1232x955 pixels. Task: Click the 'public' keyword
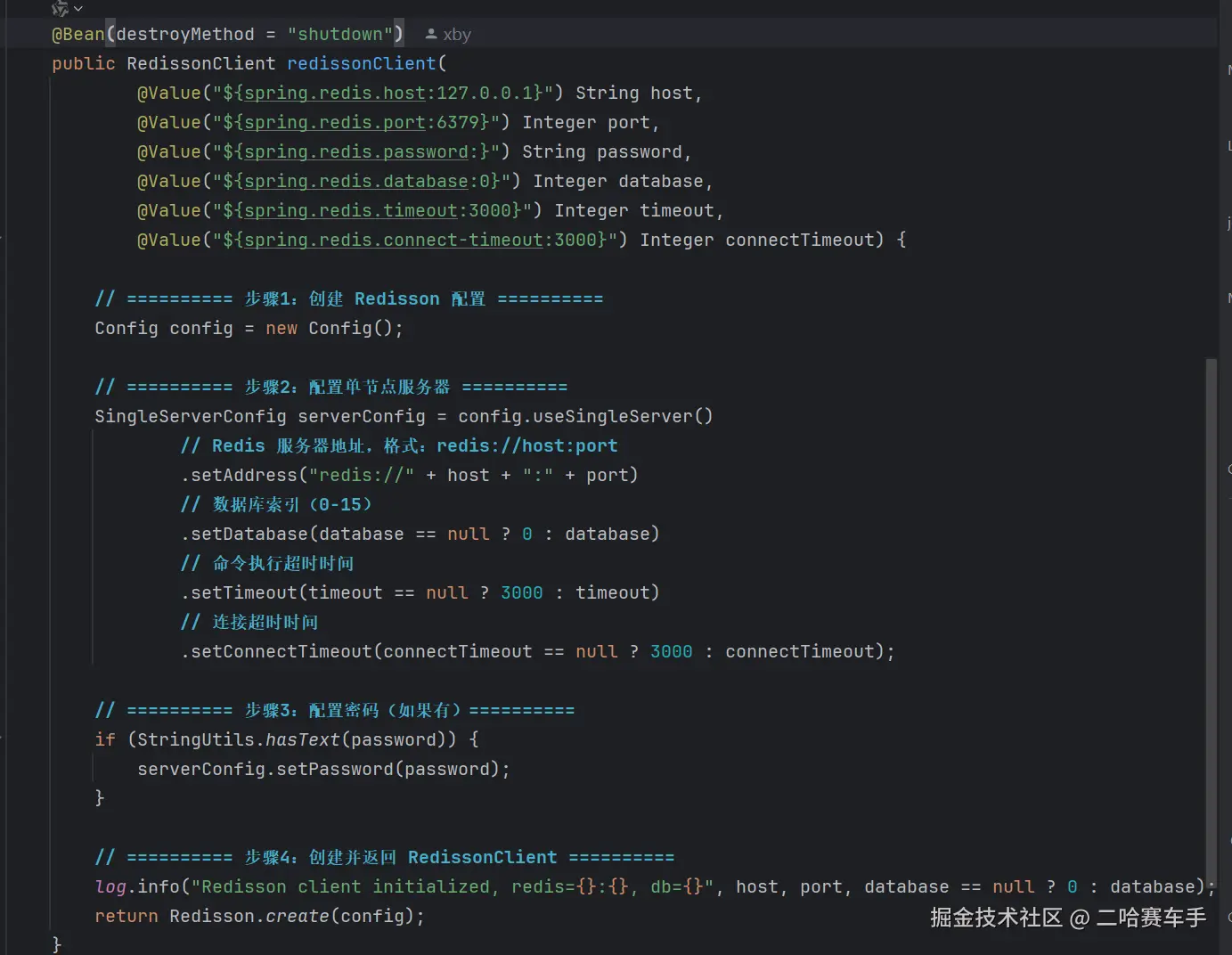[x=84, y=63]
